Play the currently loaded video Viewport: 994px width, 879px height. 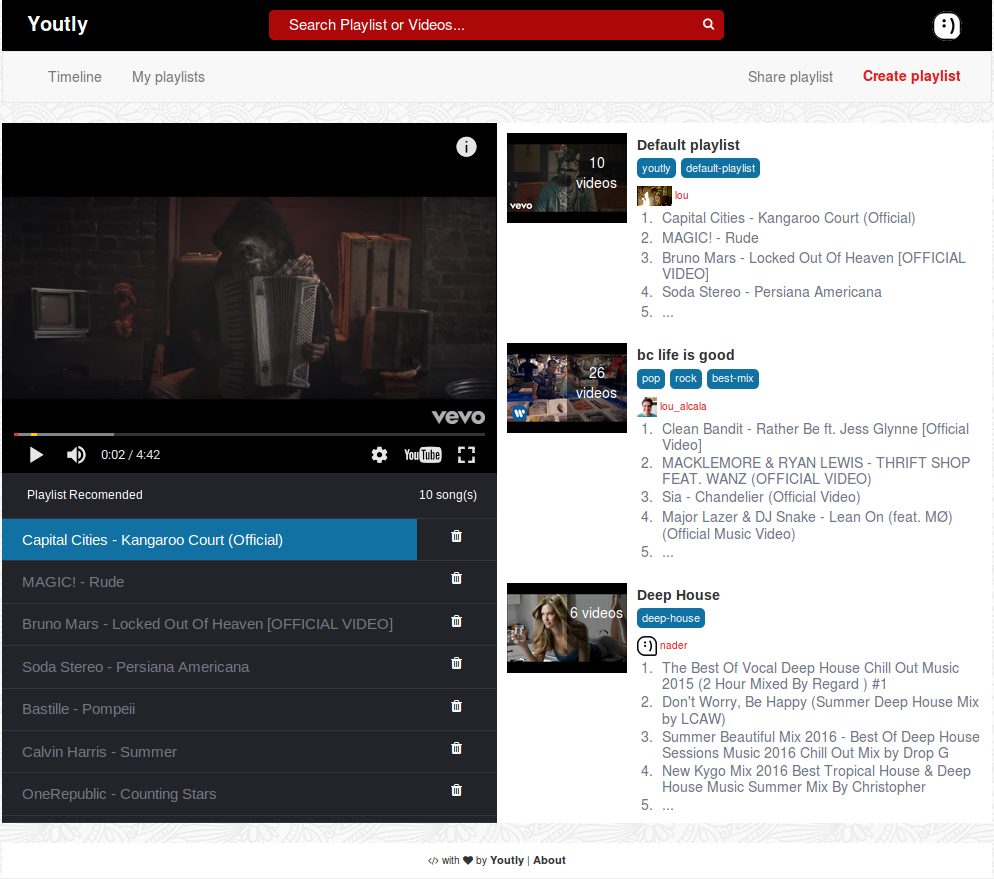tap(36, 454)
